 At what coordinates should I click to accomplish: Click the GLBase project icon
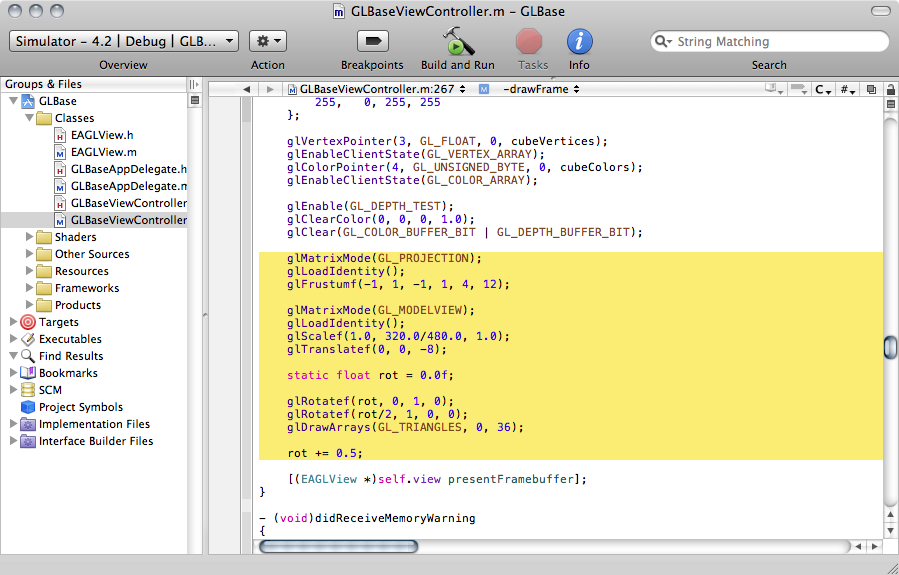tap(28, 101)
